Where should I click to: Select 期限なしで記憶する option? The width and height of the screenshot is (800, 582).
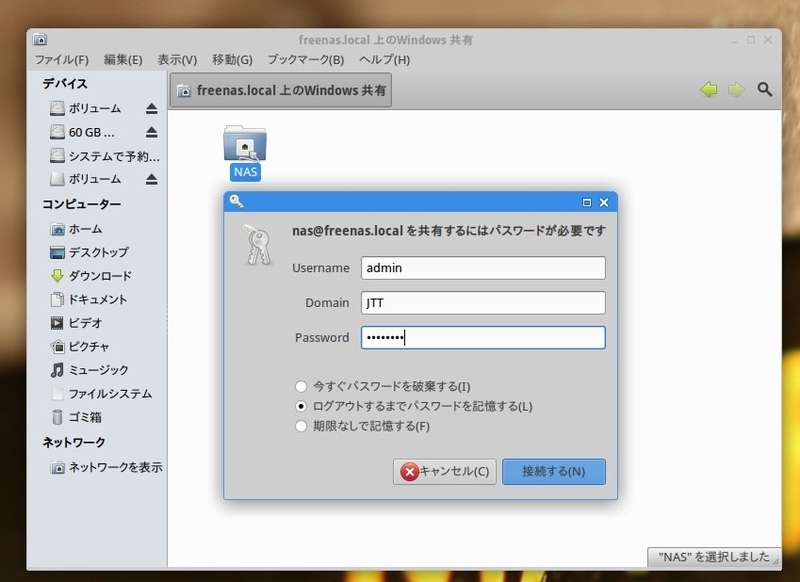[x=301, y=426]
